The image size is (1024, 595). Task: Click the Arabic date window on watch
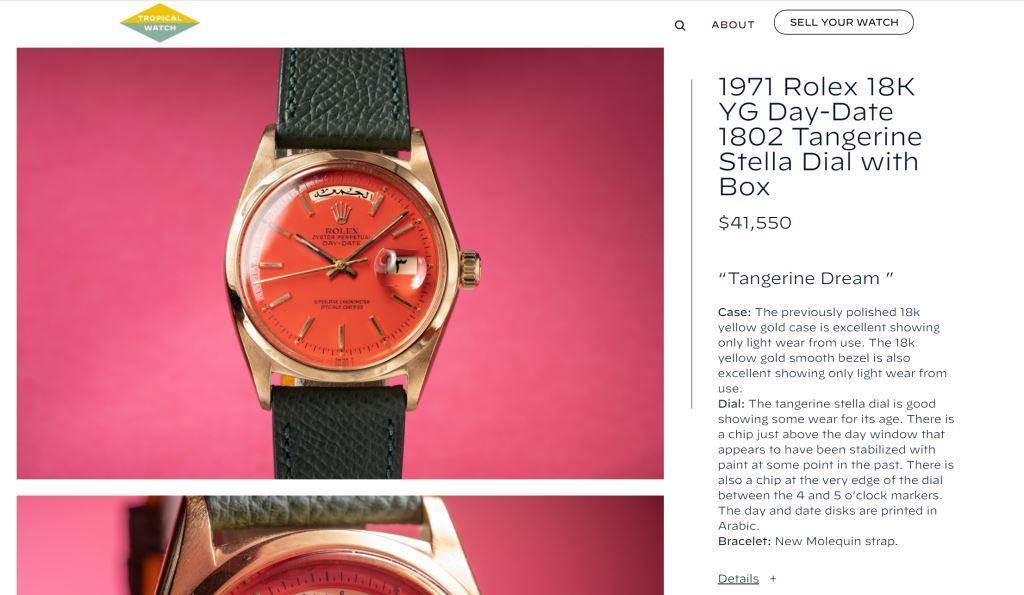tap(401, 265)
